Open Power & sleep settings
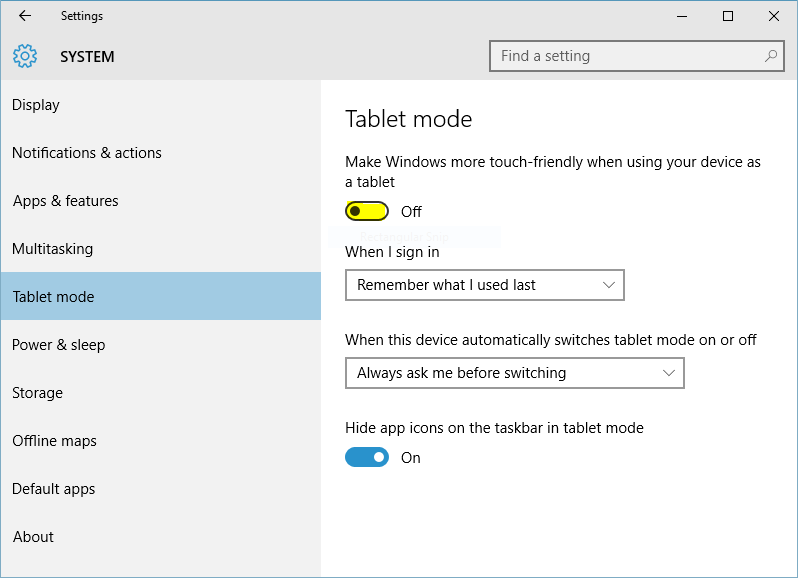Viewport: 798px width, 578px height. 161,345
